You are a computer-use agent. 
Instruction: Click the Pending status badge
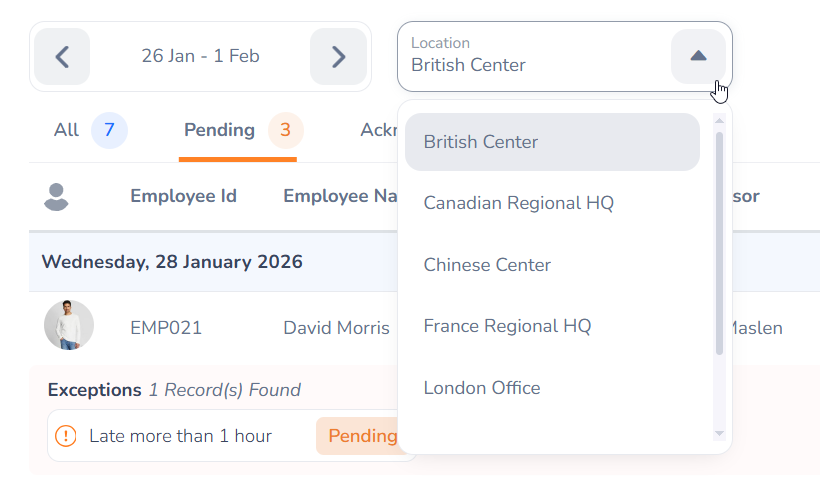point(361,436)
